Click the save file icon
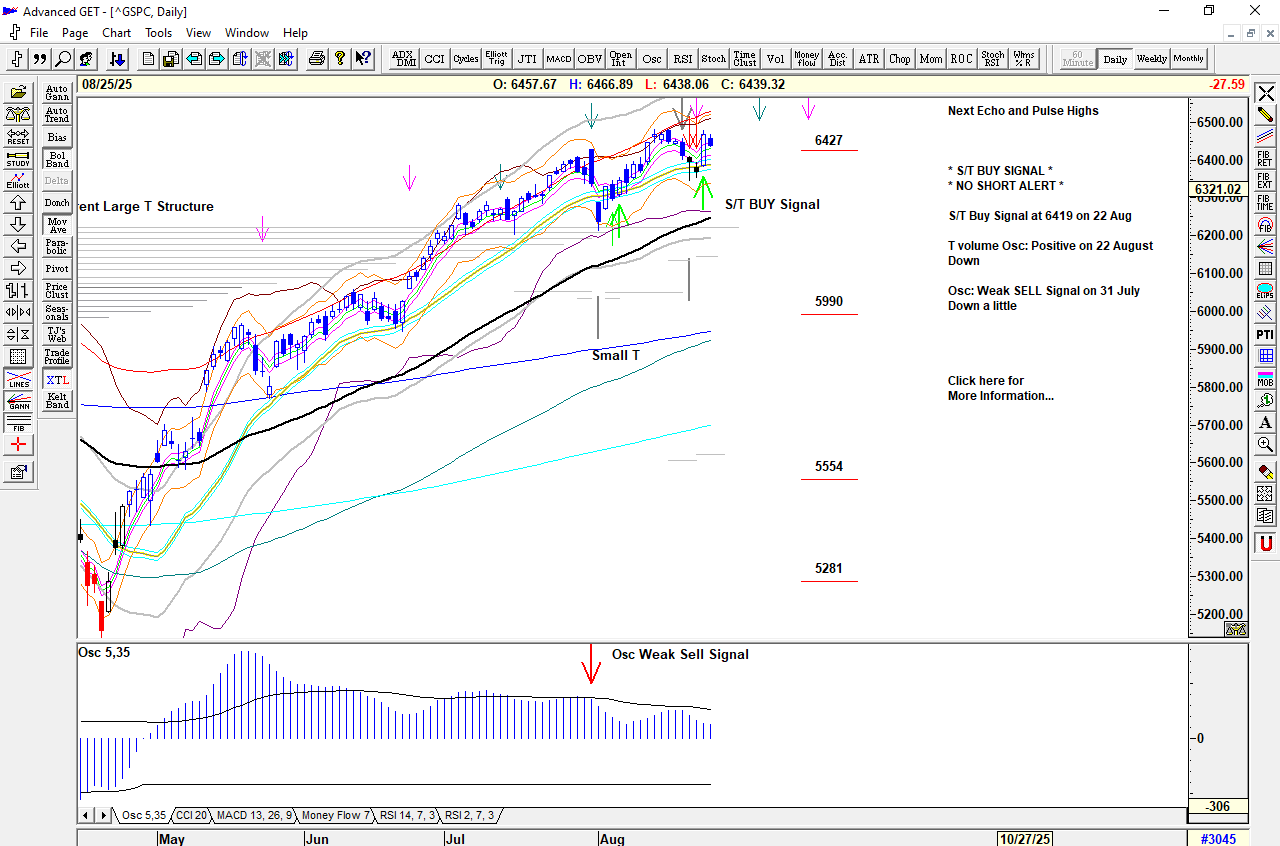Screen dimensions: 1280x846 tap(172, 59)
